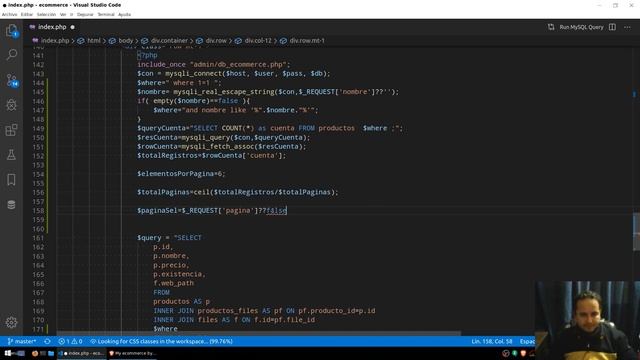Click the errors and warnings count in status bar
640x360 pixels.
click(x=70, y=341)
